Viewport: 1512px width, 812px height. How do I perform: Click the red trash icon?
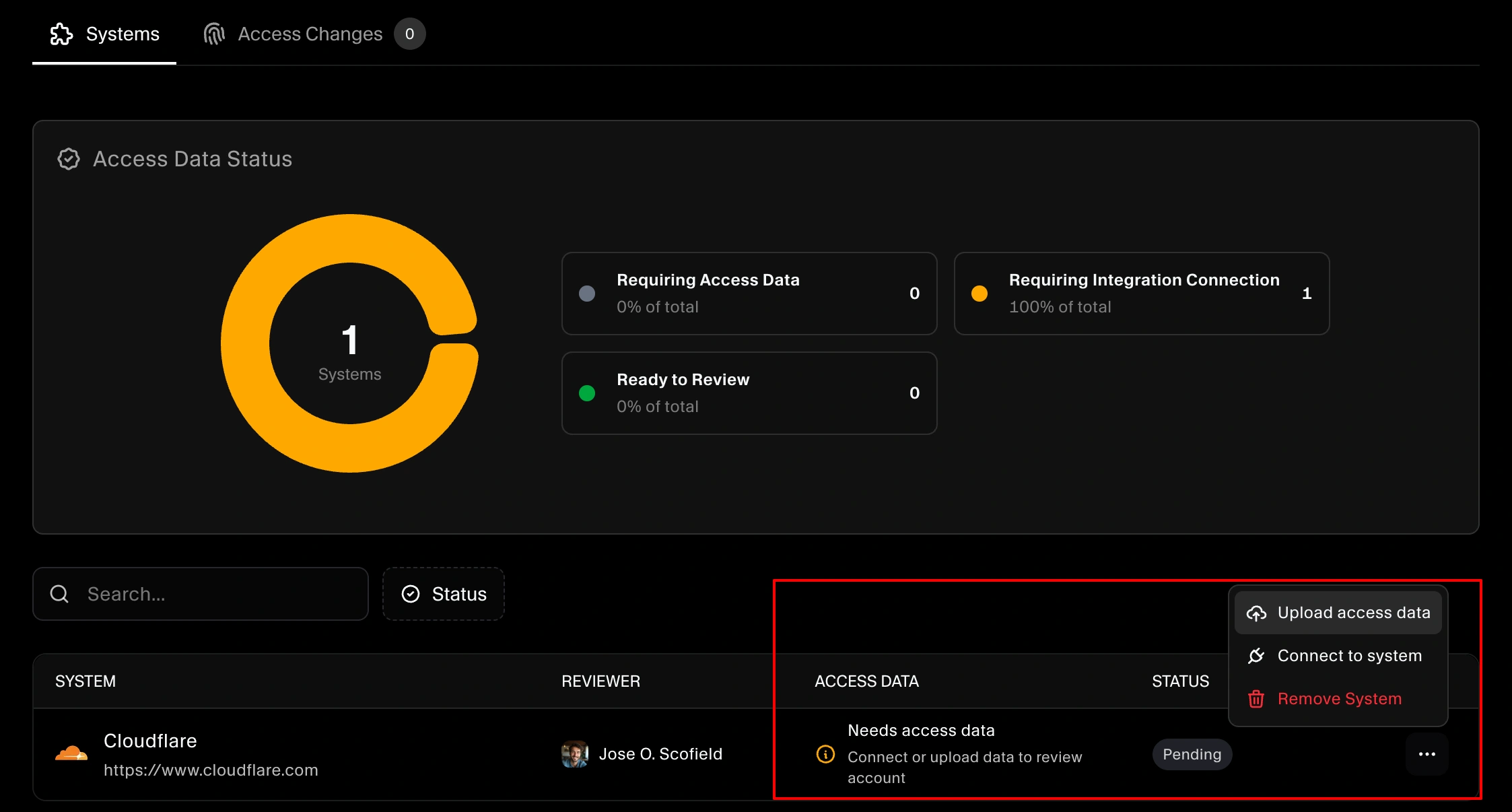click(1256, 699)
